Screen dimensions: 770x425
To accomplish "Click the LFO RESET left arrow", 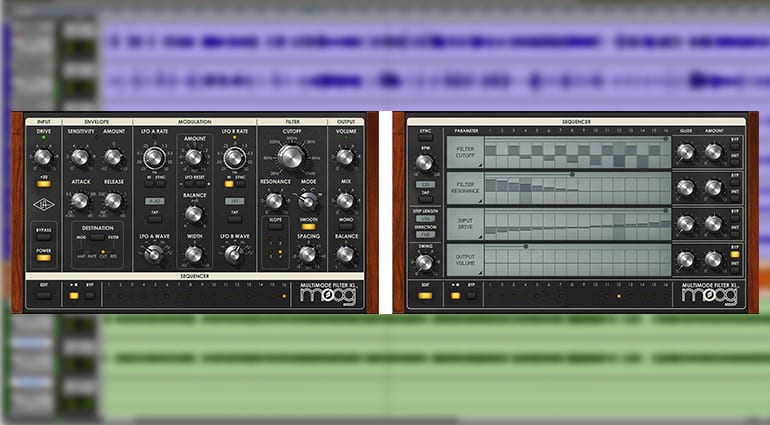I will [180, 184].
